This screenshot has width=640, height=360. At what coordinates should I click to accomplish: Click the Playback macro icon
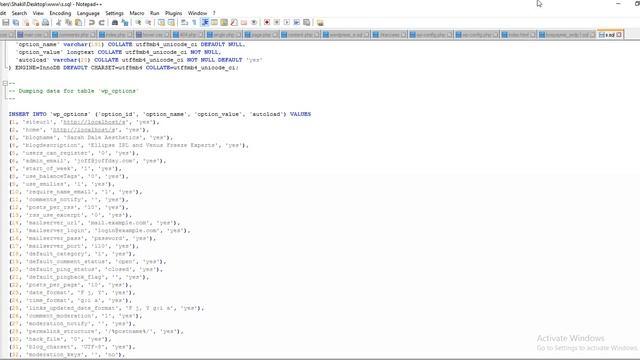coord(287,22)
